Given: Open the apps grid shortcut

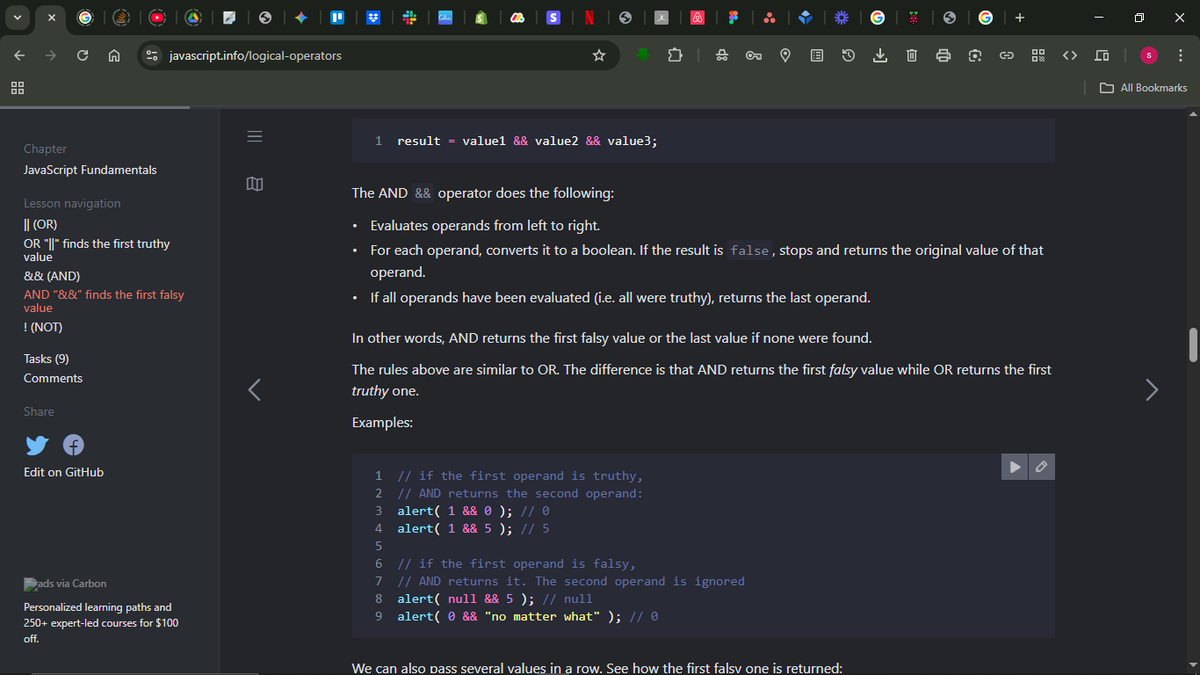Looking at the screenshot, I should 17,87.
